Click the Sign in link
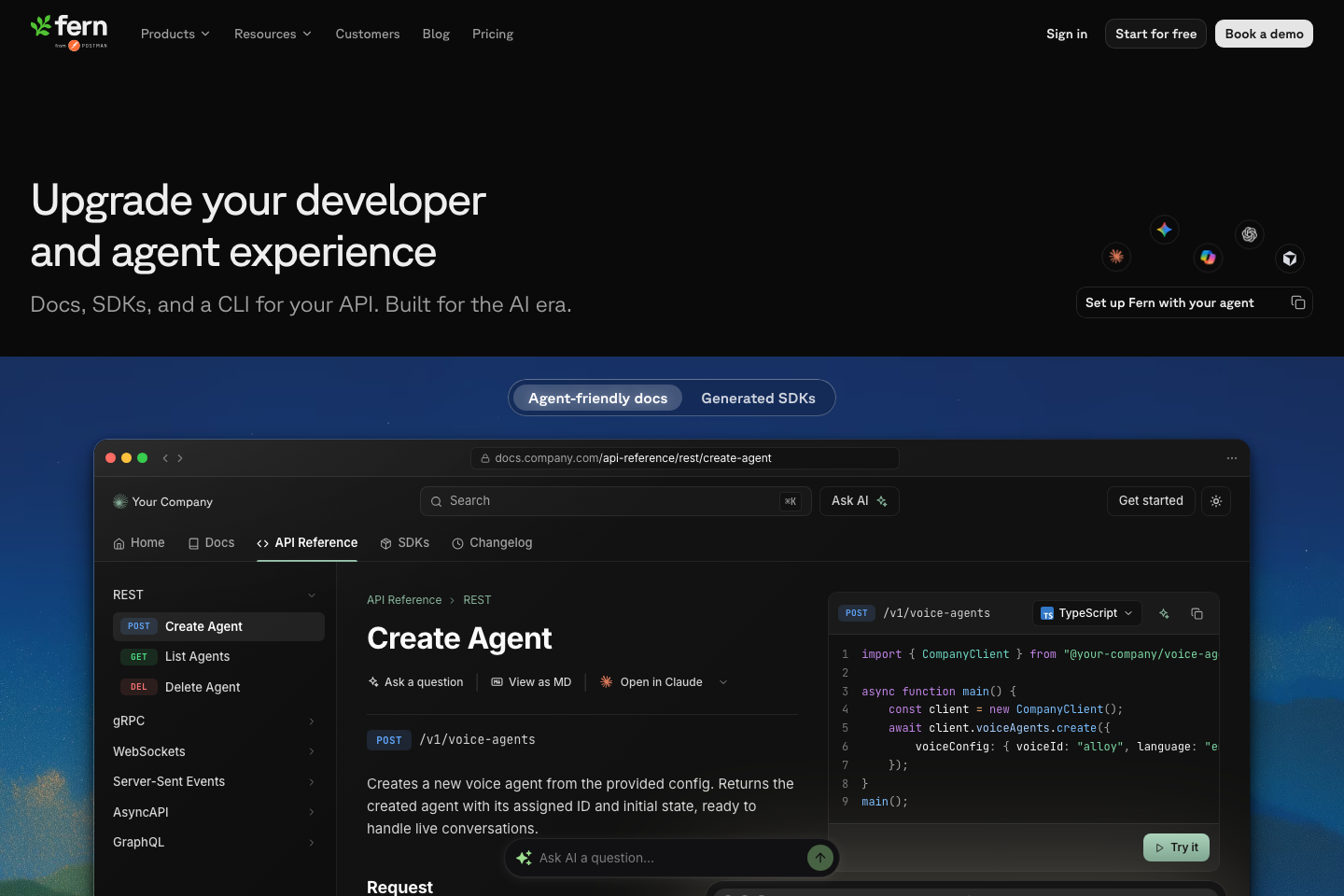 coord(1067,34)
